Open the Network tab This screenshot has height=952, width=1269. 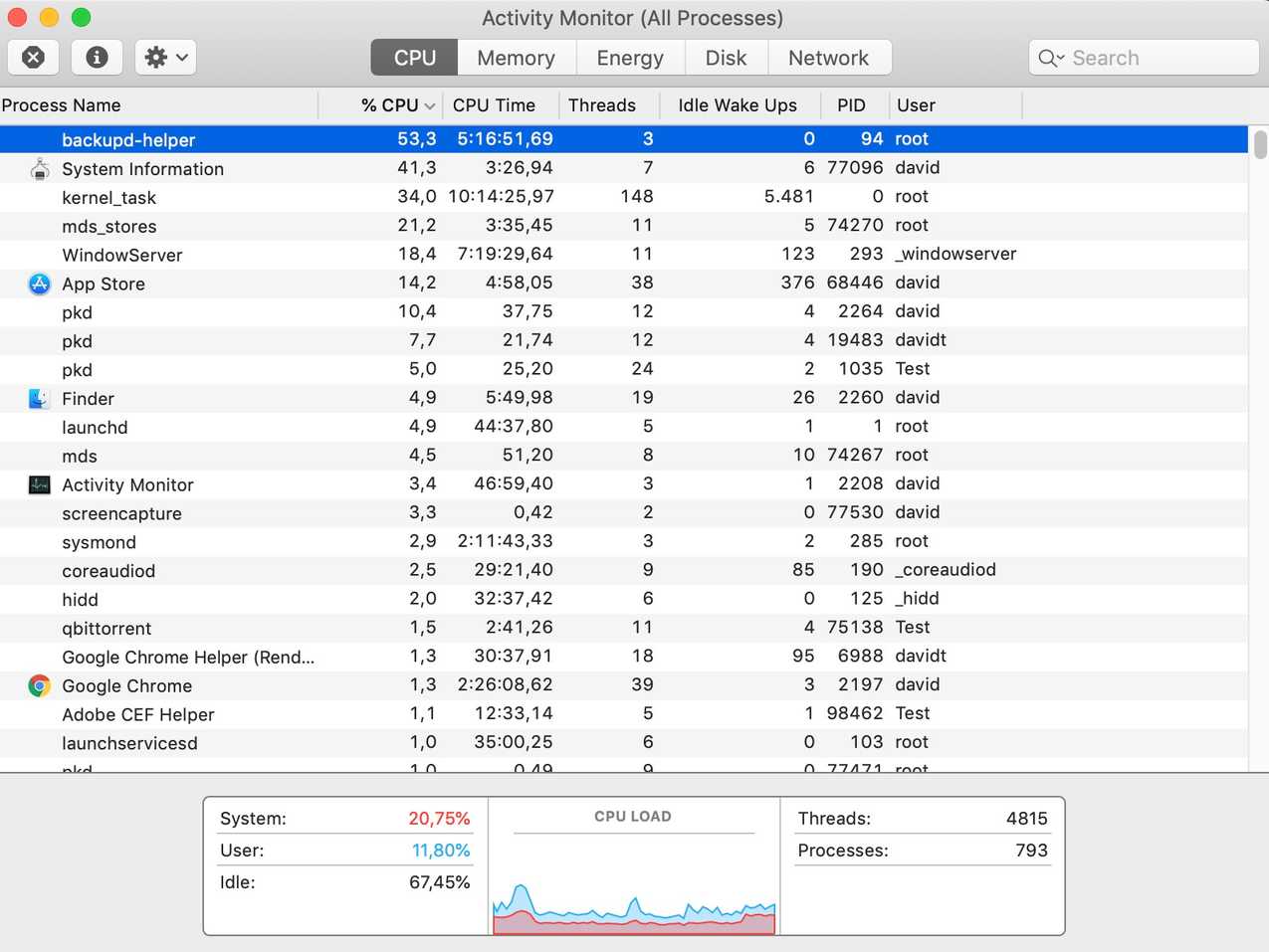pyautogui.click(x=829, y=57)
